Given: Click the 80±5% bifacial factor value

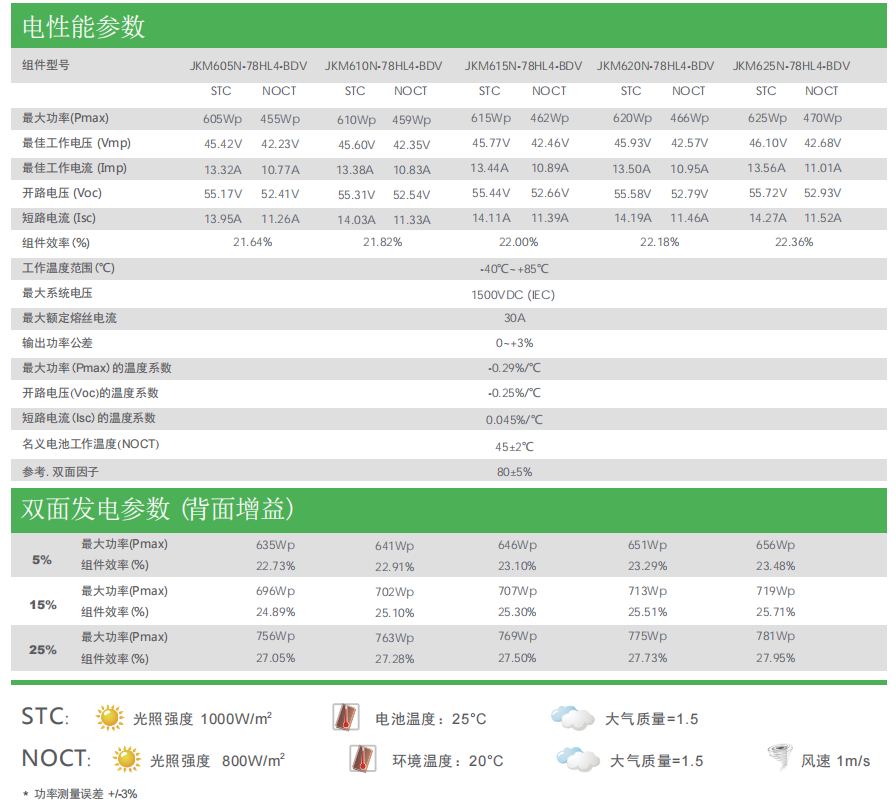Looking at the screenshot, I should tap(514, 472).
